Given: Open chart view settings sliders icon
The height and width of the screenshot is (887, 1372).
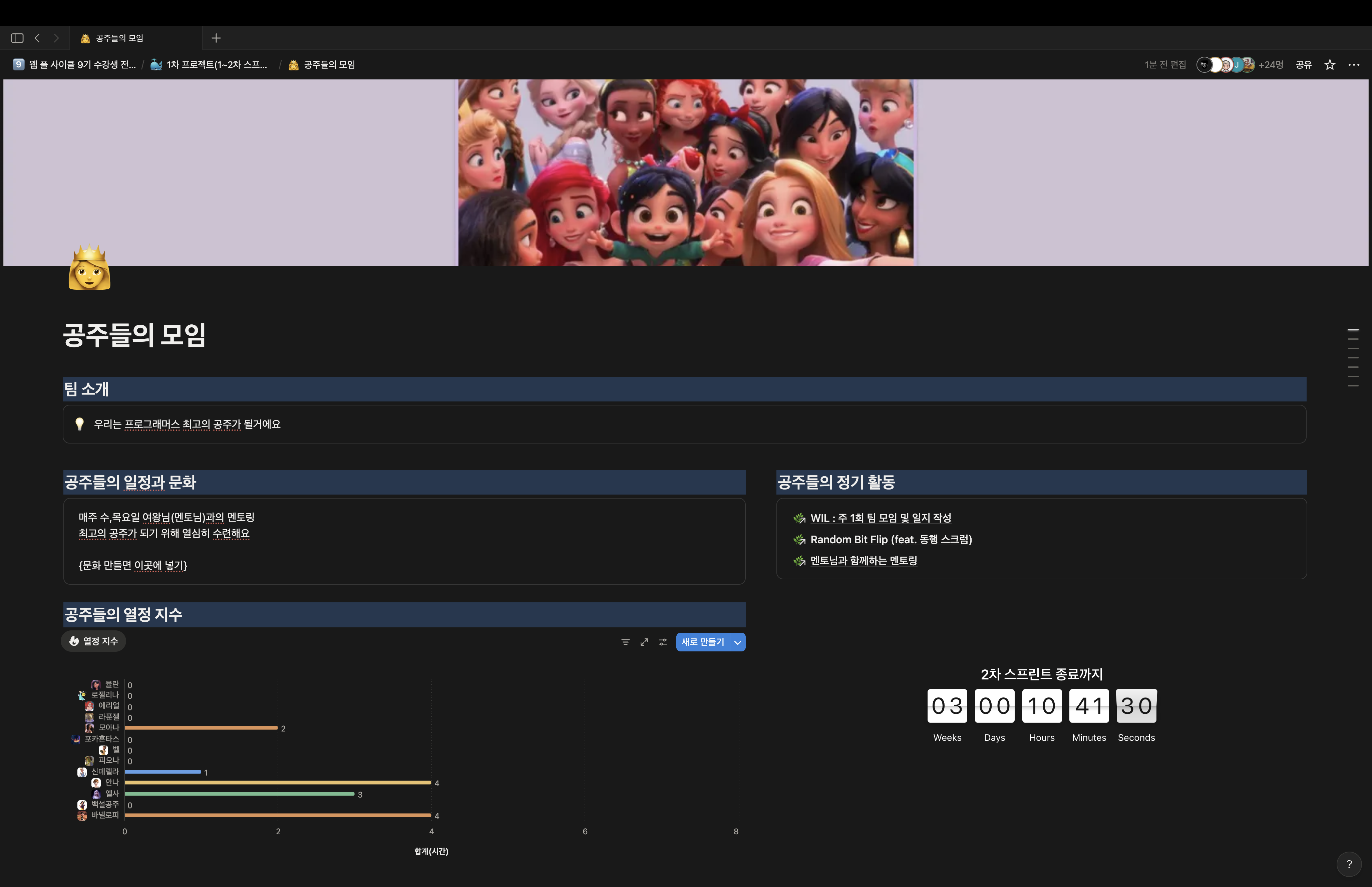Looking at the screenshot, I should [663, 642].
